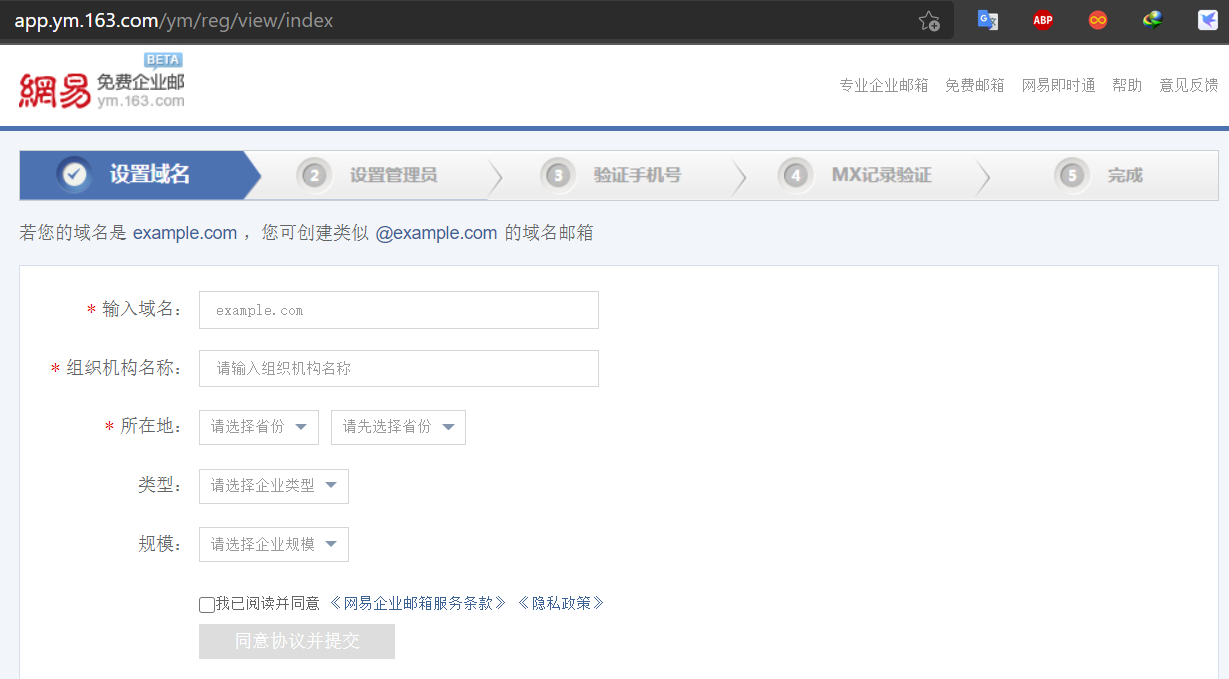Open the Xunlei Thunder extension
The image size is (1229, 679).
[x=1207, y=19]
